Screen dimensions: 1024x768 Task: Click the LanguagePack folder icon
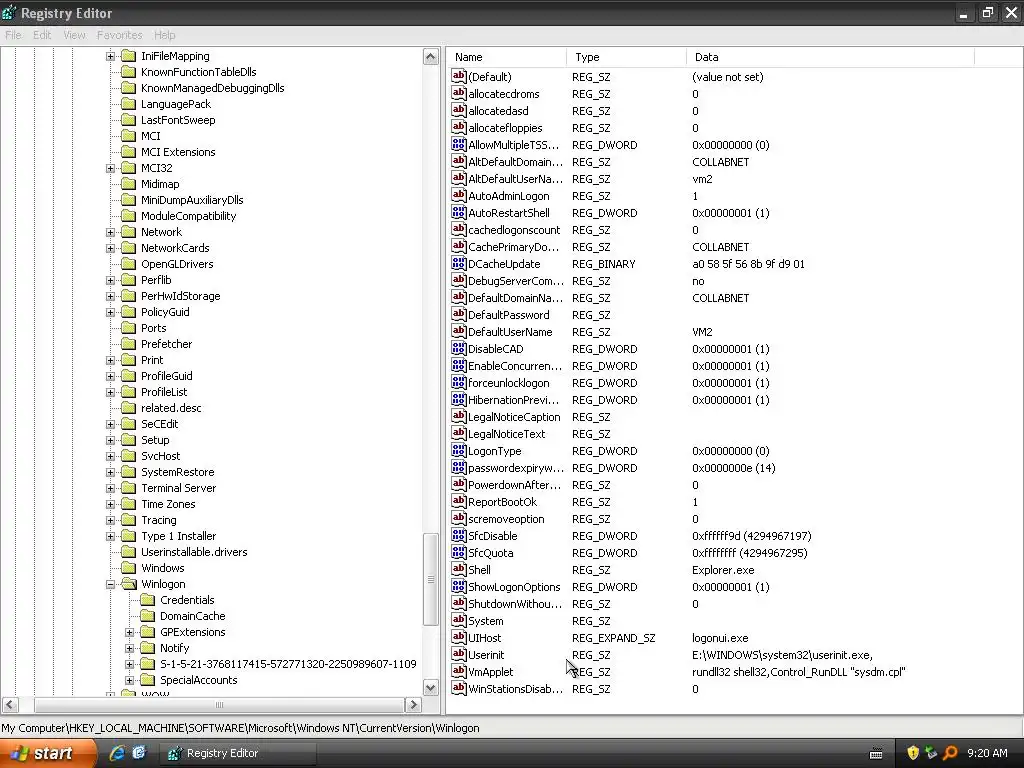coord(129,104)
